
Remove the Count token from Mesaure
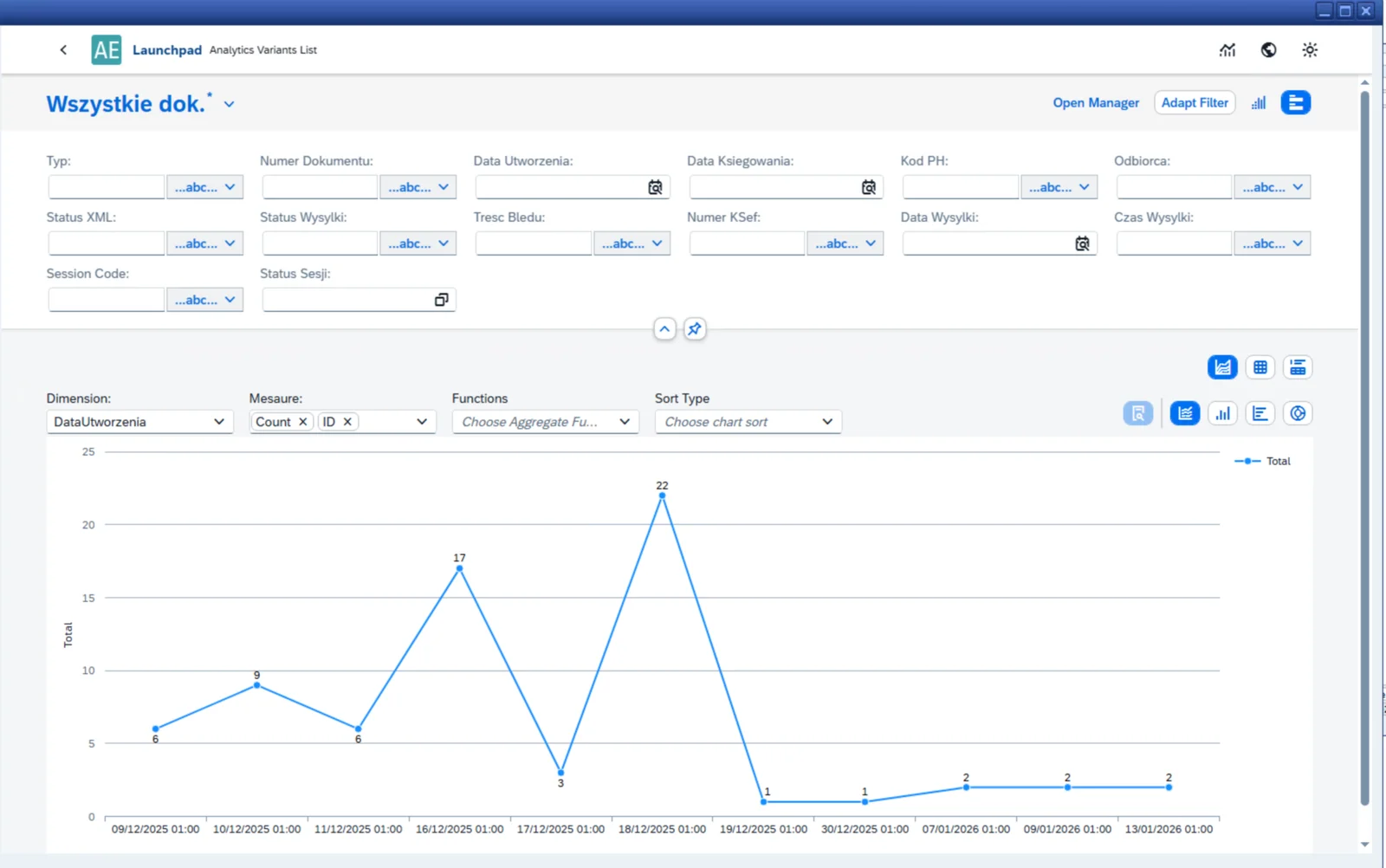click(x=302, y=422)
